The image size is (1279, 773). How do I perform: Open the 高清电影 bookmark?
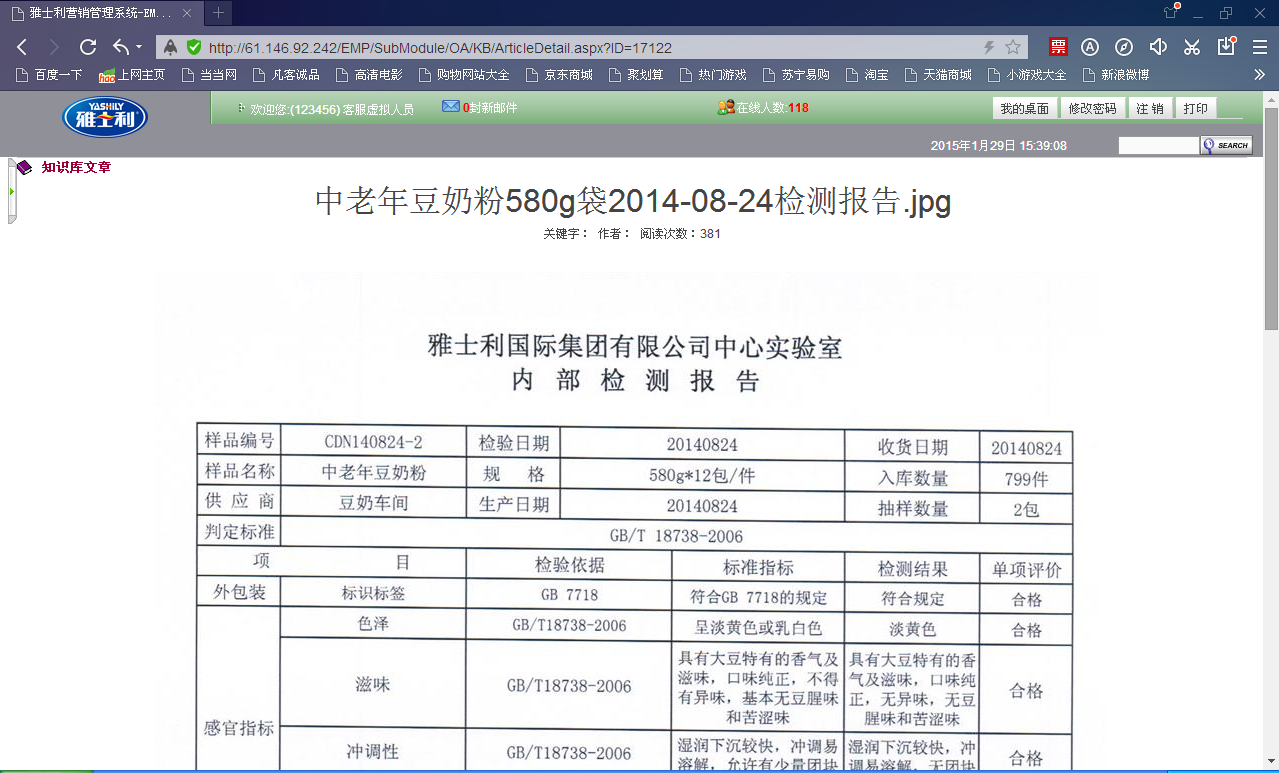click(370, 75)
